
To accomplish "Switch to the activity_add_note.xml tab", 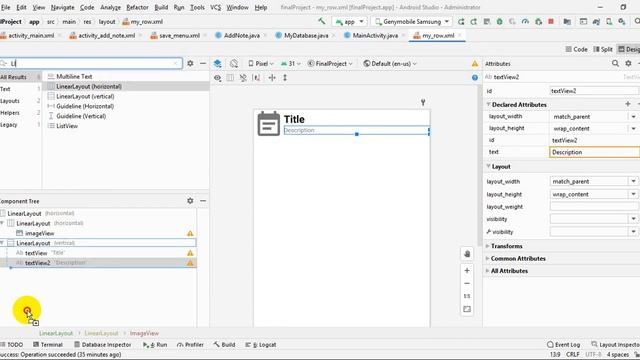I will coord(106,36).
